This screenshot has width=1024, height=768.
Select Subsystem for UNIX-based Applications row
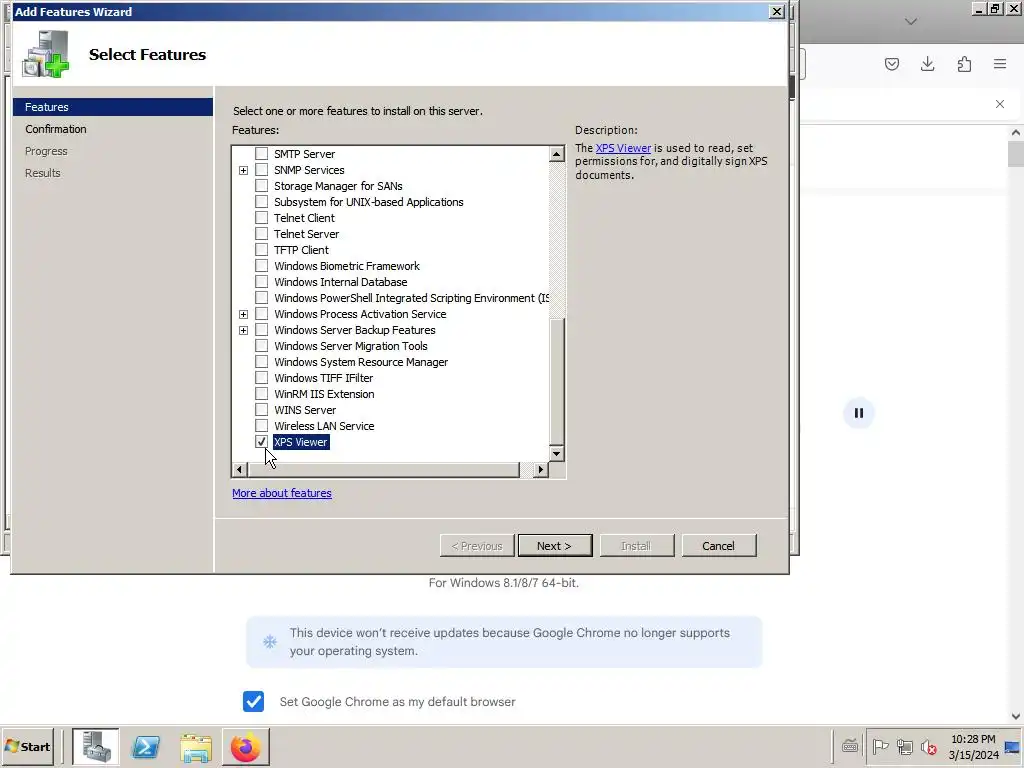pyautogui.click(x=368, y=202)
